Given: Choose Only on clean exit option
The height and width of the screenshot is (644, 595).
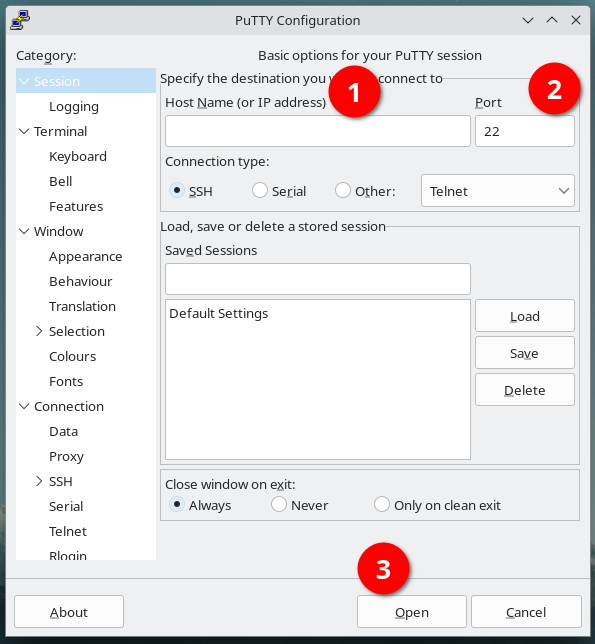Looking at the screenshot, I should [x=382, y=504].
